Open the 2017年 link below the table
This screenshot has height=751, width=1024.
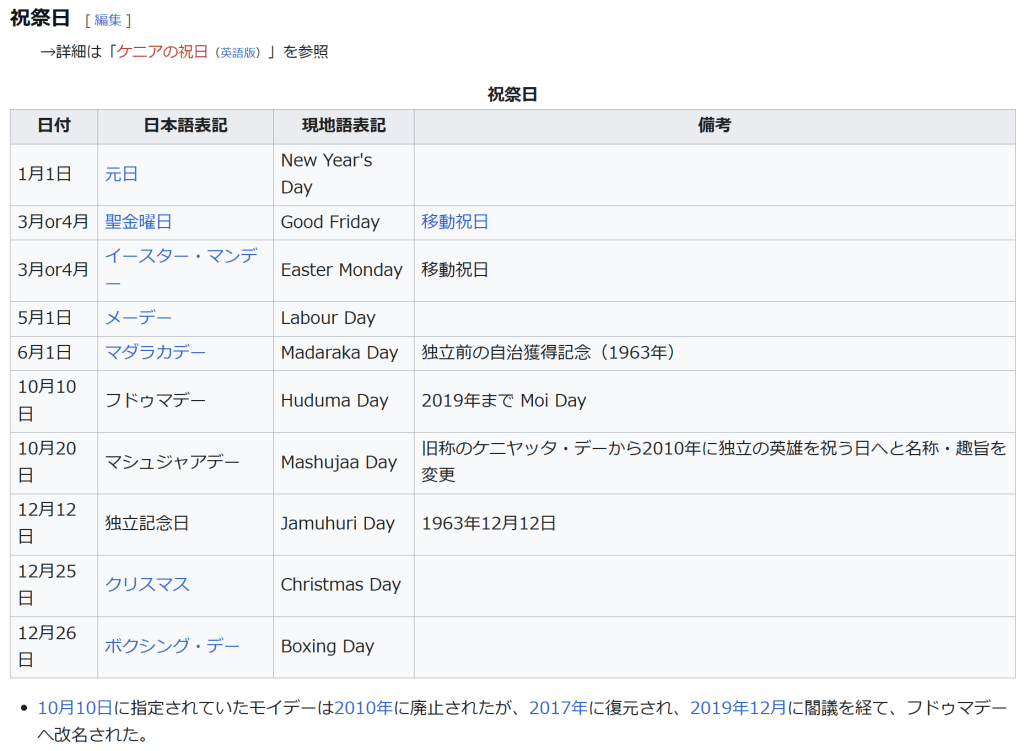click(558, 708)
